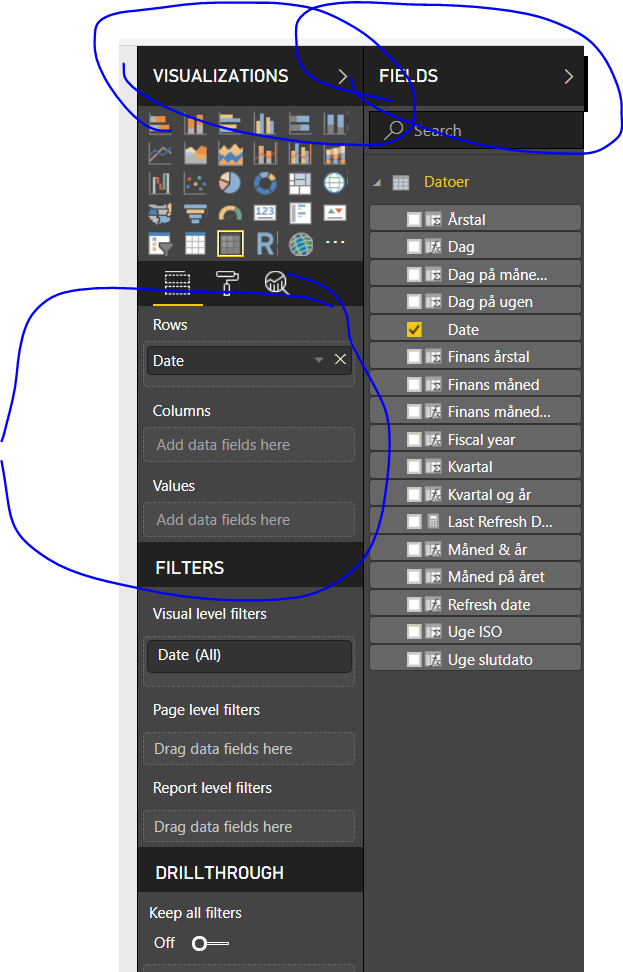Add a gauge visual
The height and width of the screenshot is (972, 623).
230,214
